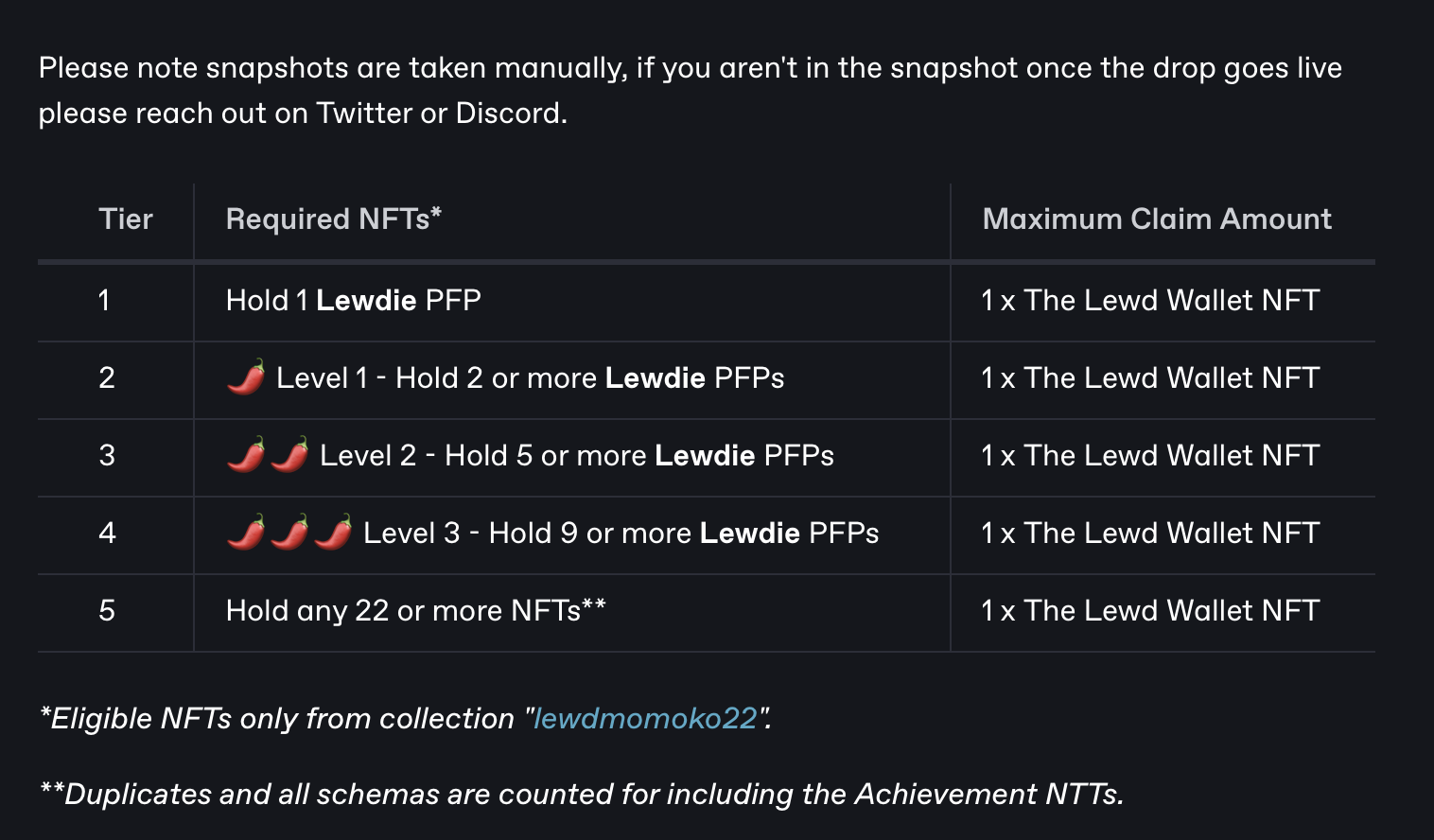Select the Maximum Claim Amount column header
This screenshot has width=1434, height=840.
click(1157, 219)
